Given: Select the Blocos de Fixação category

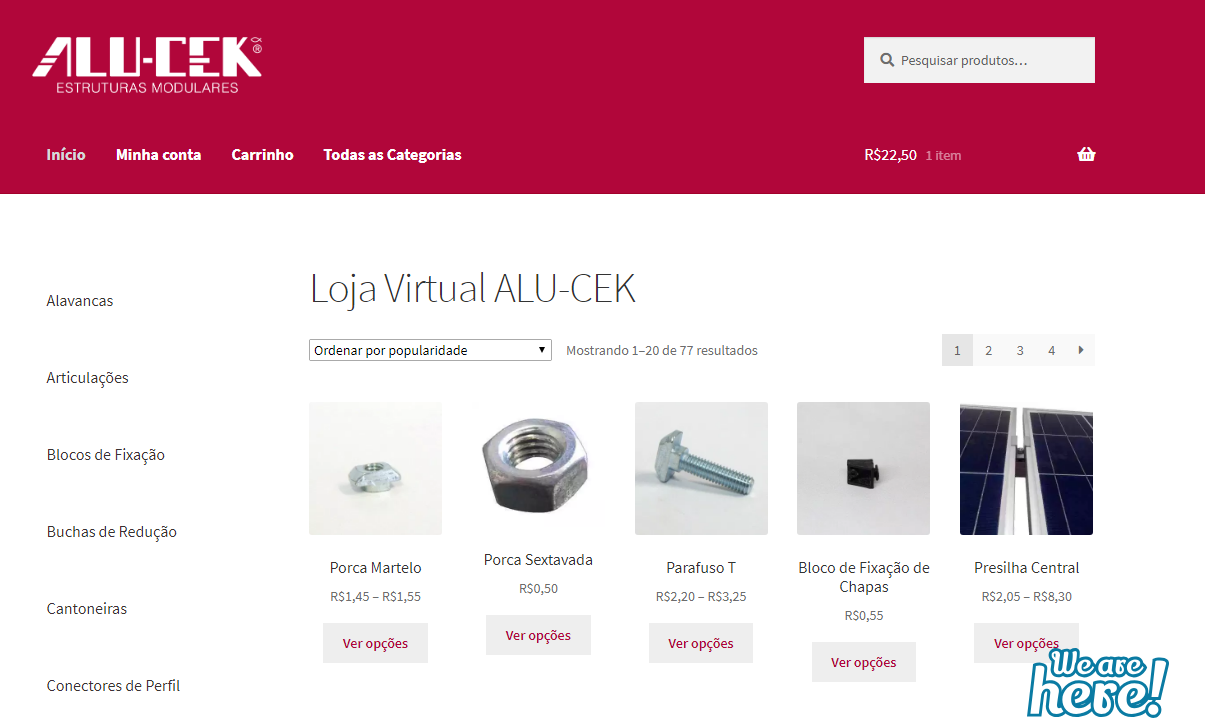Looking at the screenshot, I should (x=105, y=455).
